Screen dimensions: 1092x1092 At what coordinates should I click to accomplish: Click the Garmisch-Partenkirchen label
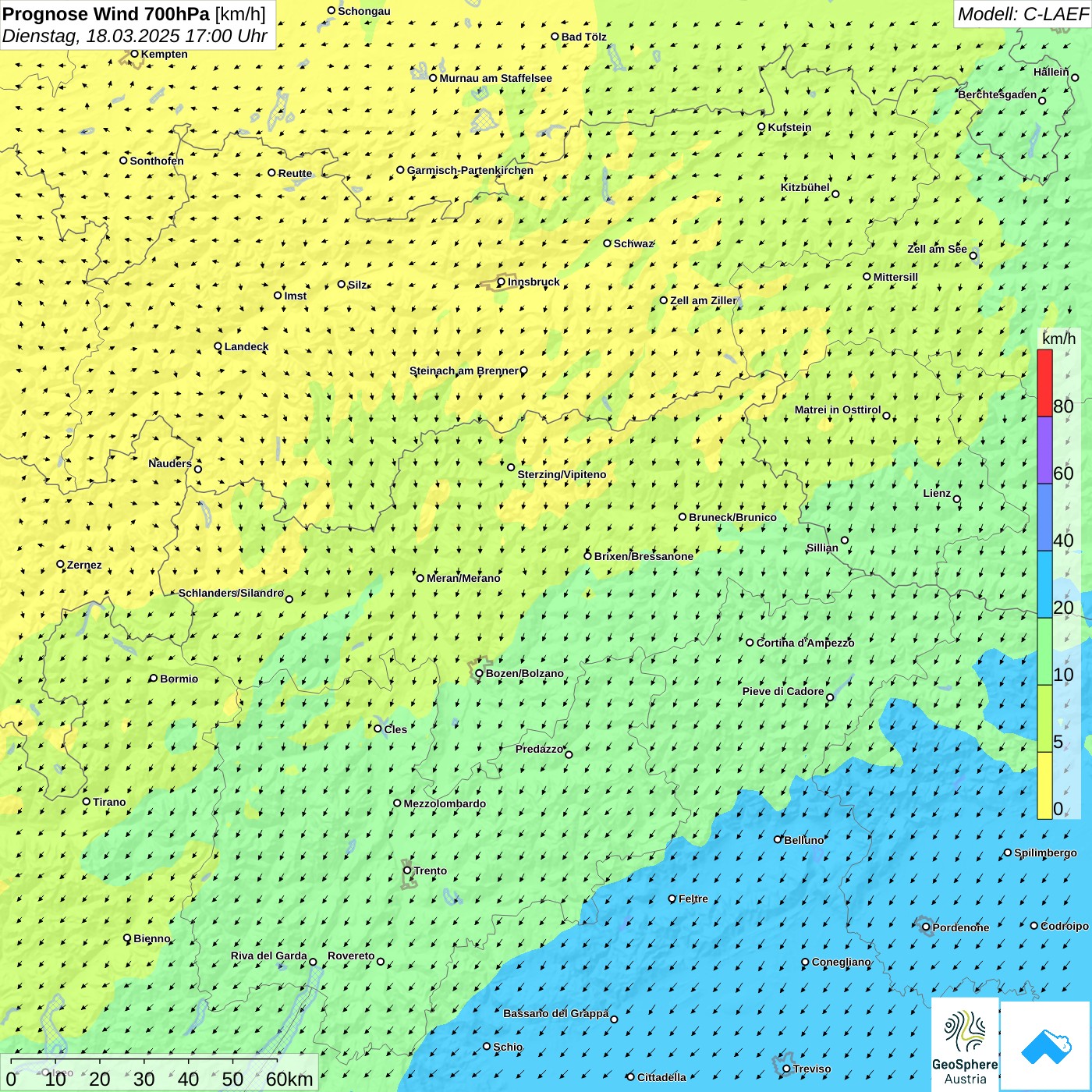[x=470, y=170]
